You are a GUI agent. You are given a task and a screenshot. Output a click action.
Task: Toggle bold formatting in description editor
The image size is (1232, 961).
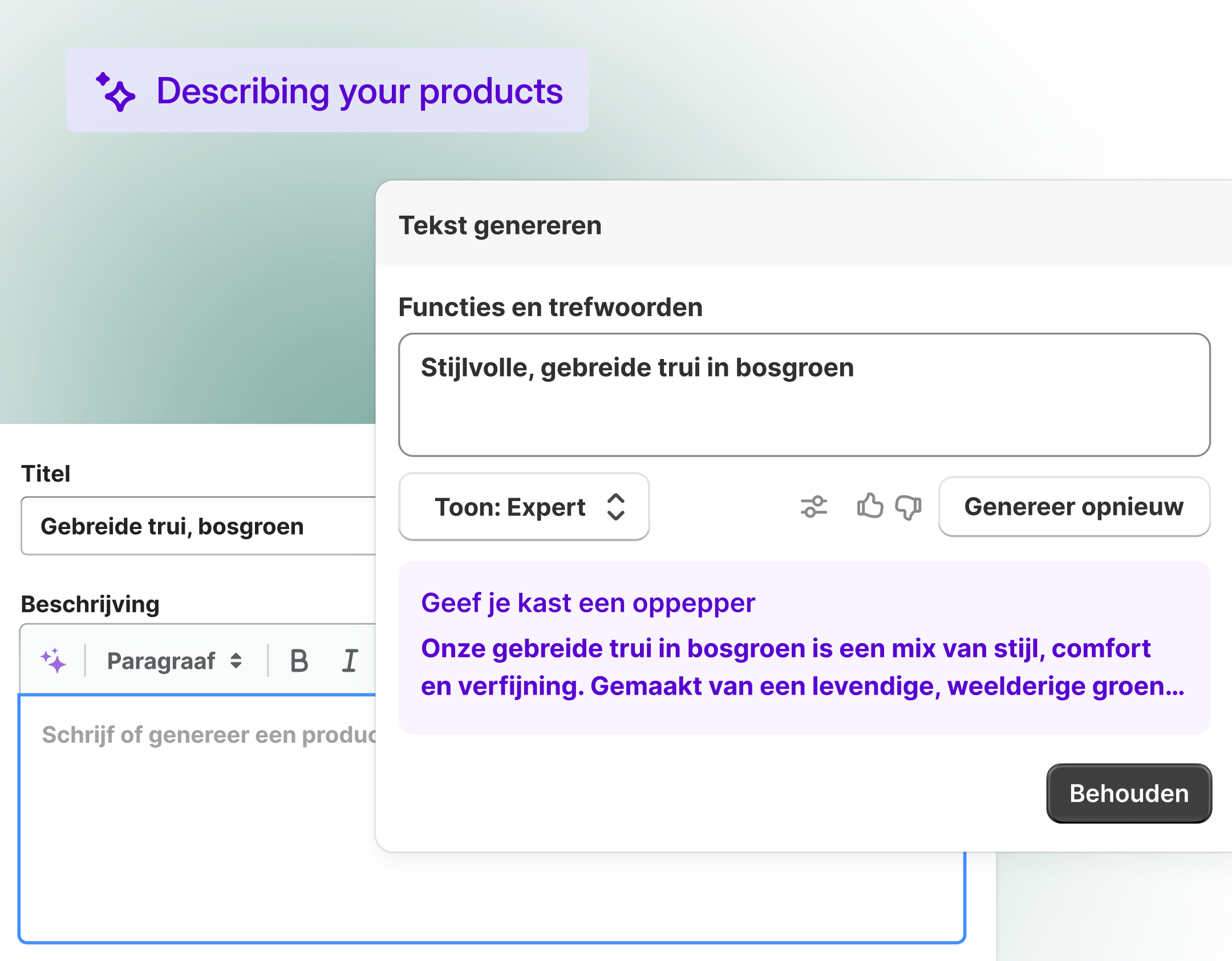click(x=299, y=661)
